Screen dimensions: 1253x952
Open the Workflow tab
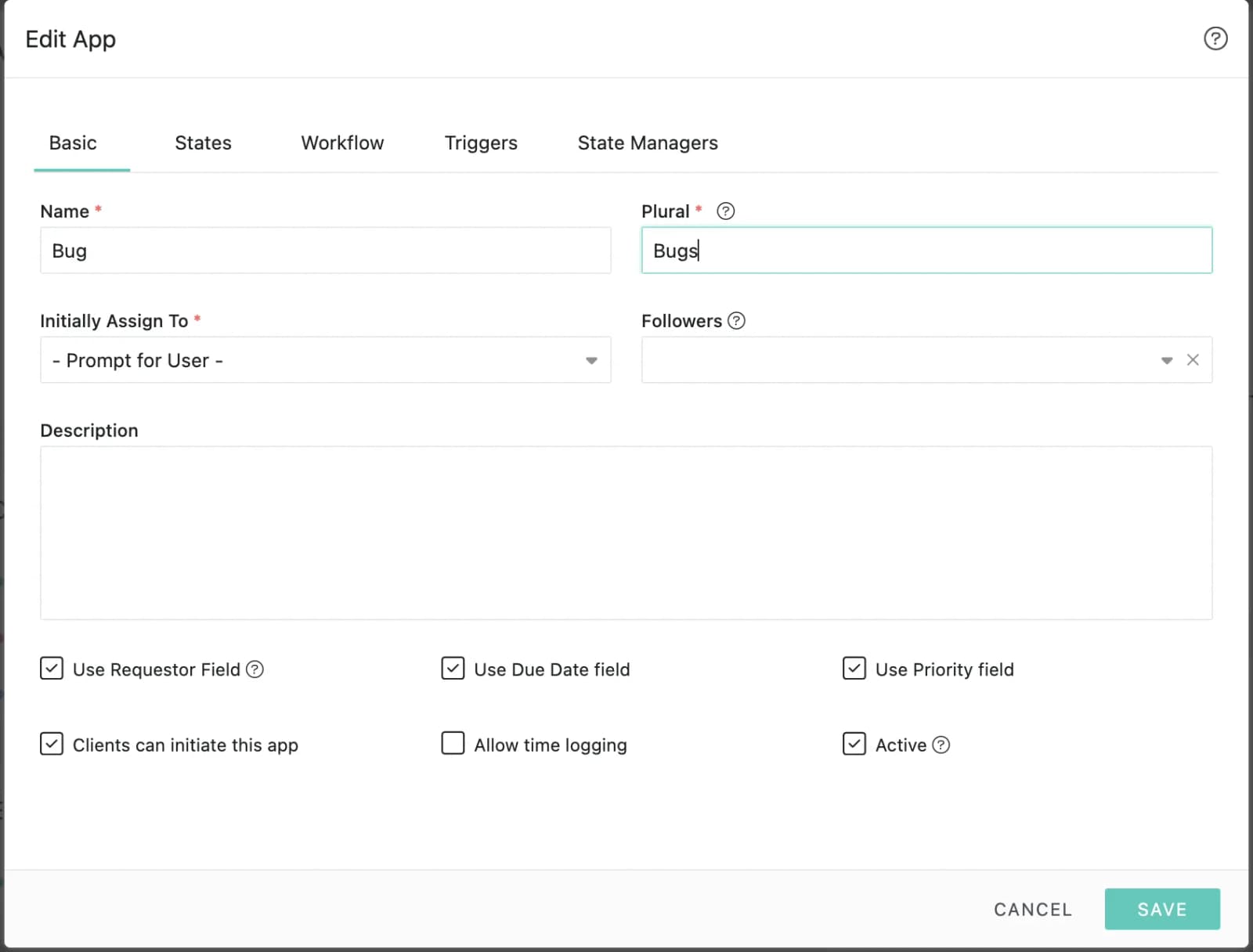point(342,143)
